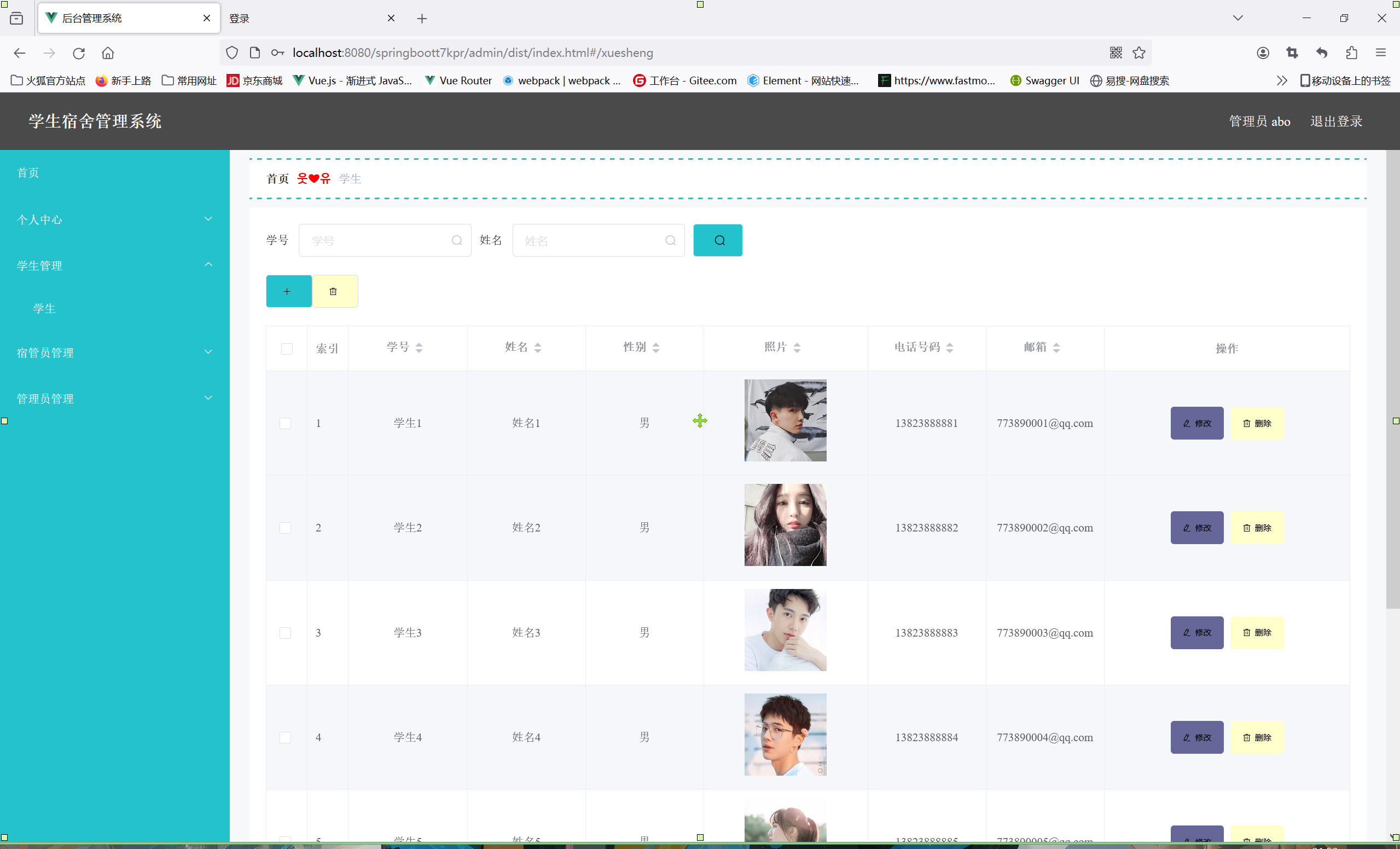Image resolution: width=1400 pixels, height=849 pixels.
Task: Click the photo thumbnail of 学生3
Action: tap(785, 630)
